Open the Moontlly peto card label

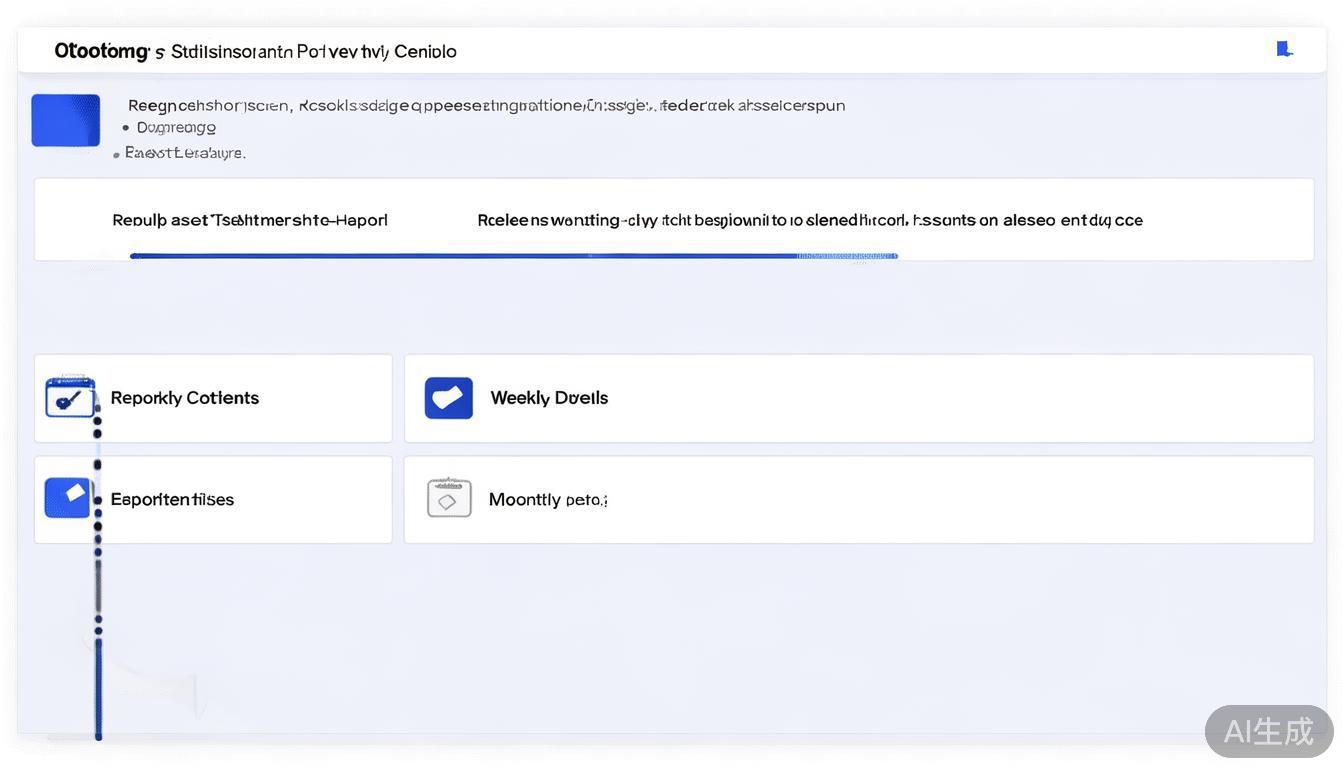tap(547, 499)
